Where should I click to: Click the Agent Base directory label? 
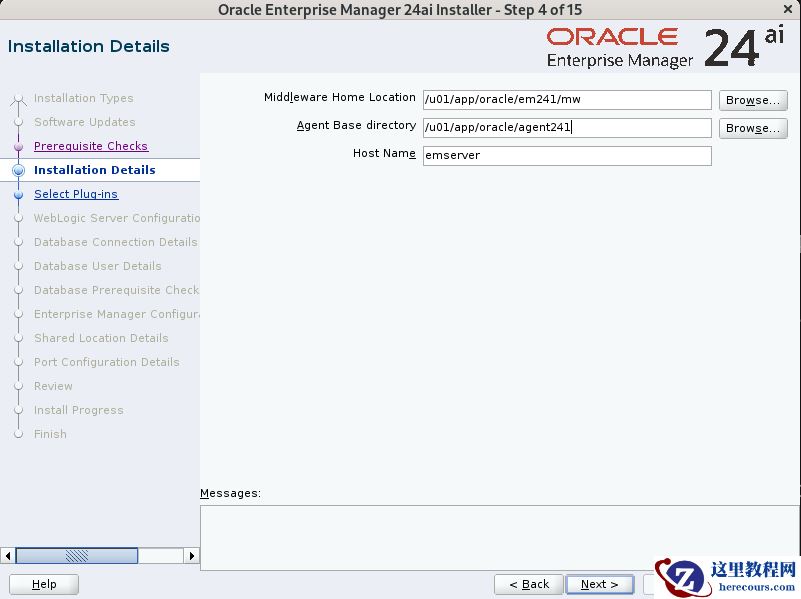356,125
